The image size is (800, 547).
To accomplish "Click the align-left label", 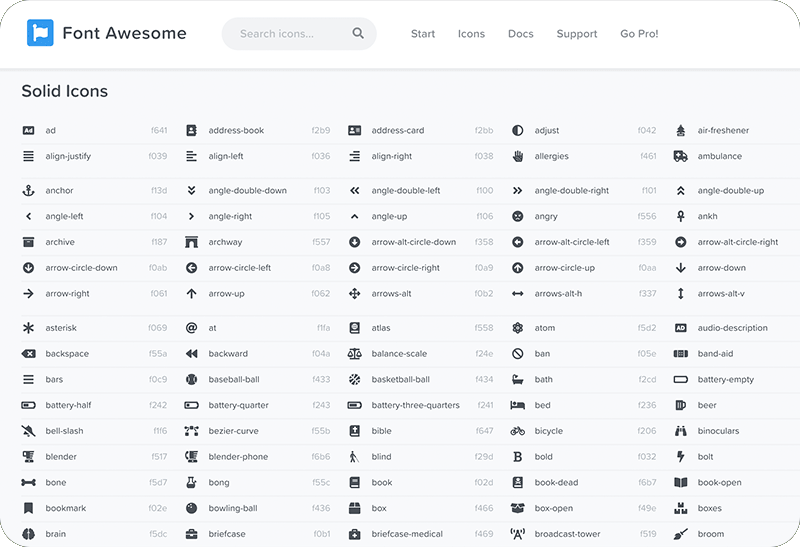I will (226, 156).
